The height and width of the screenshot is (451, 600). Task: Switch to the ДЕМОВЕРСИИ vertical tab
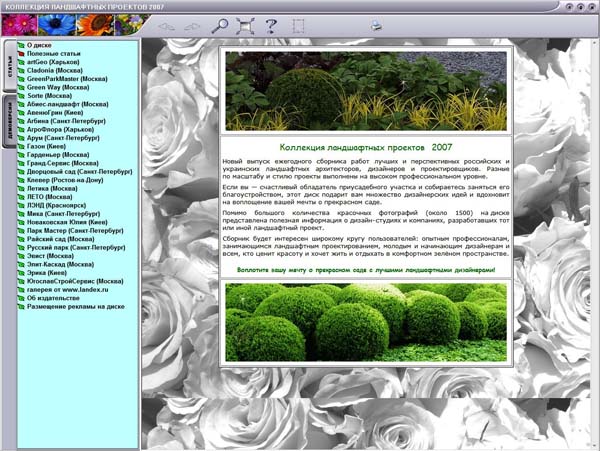coord(8,122)
